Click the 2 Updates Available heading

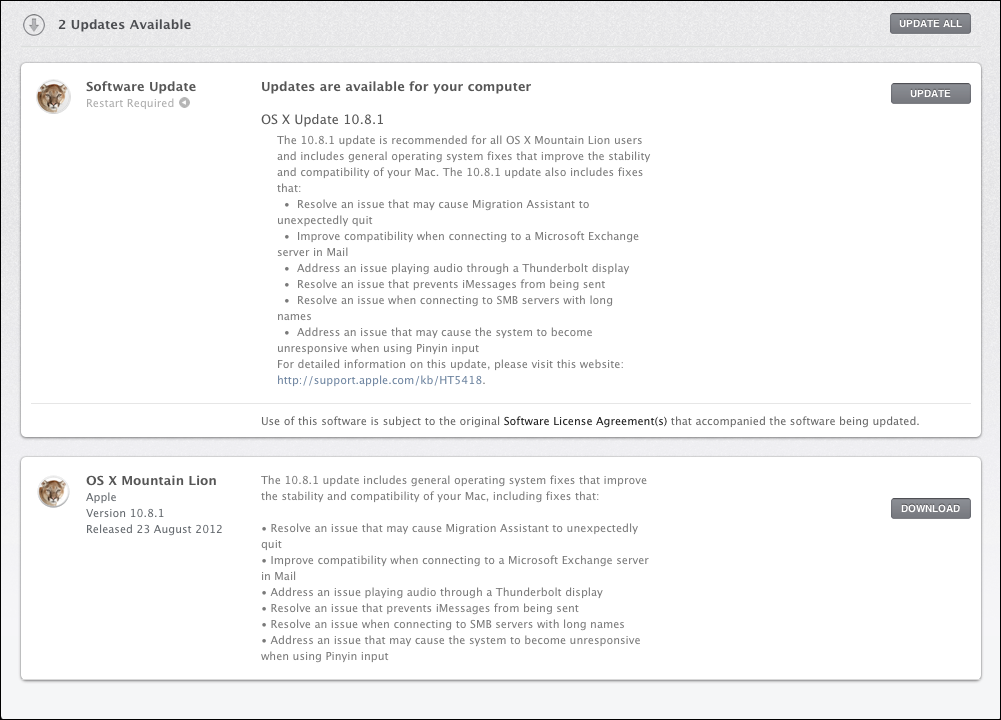tap(124, 24)
